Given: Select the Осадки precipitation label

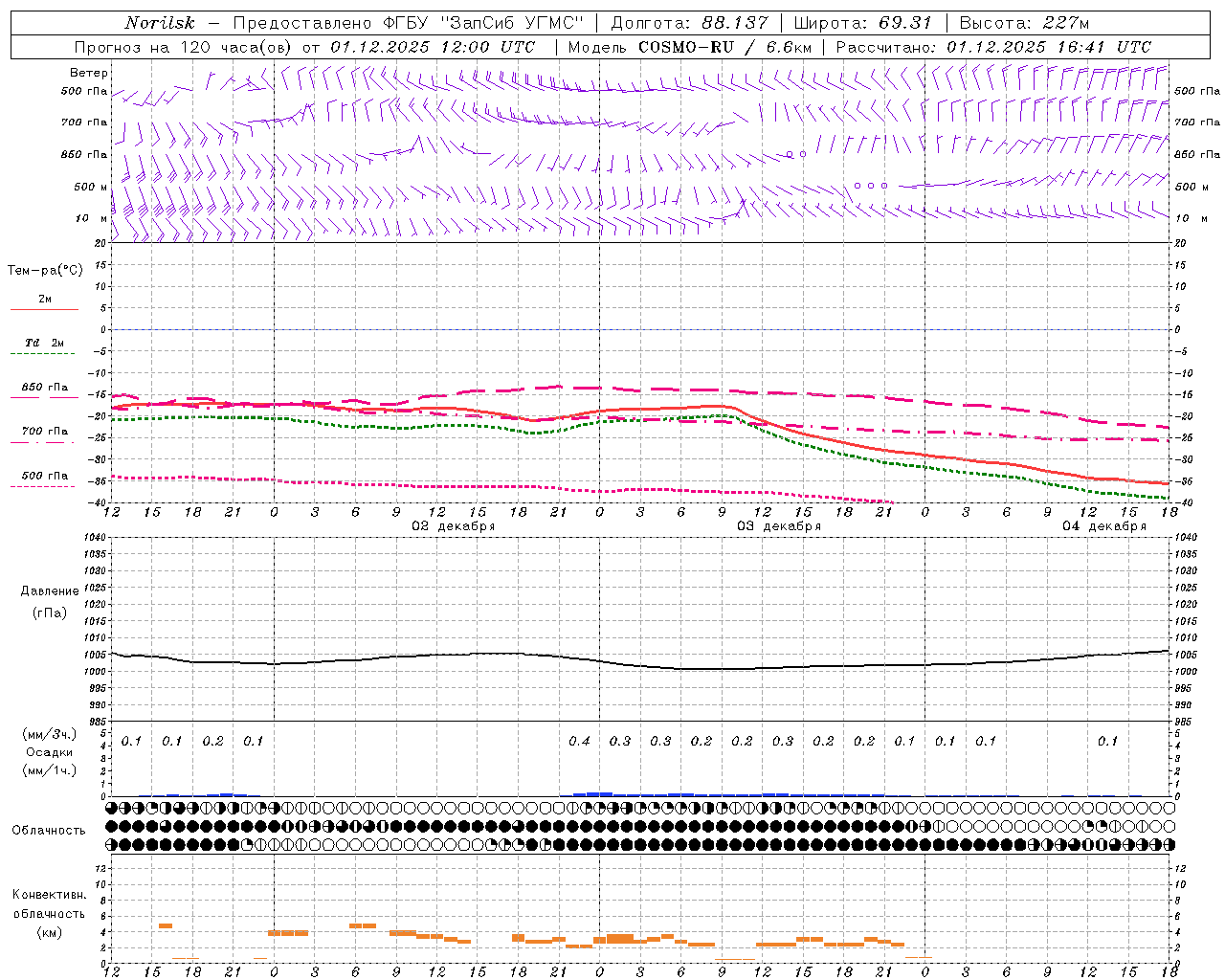Looking at the screenshot, I should coord(50,752).
